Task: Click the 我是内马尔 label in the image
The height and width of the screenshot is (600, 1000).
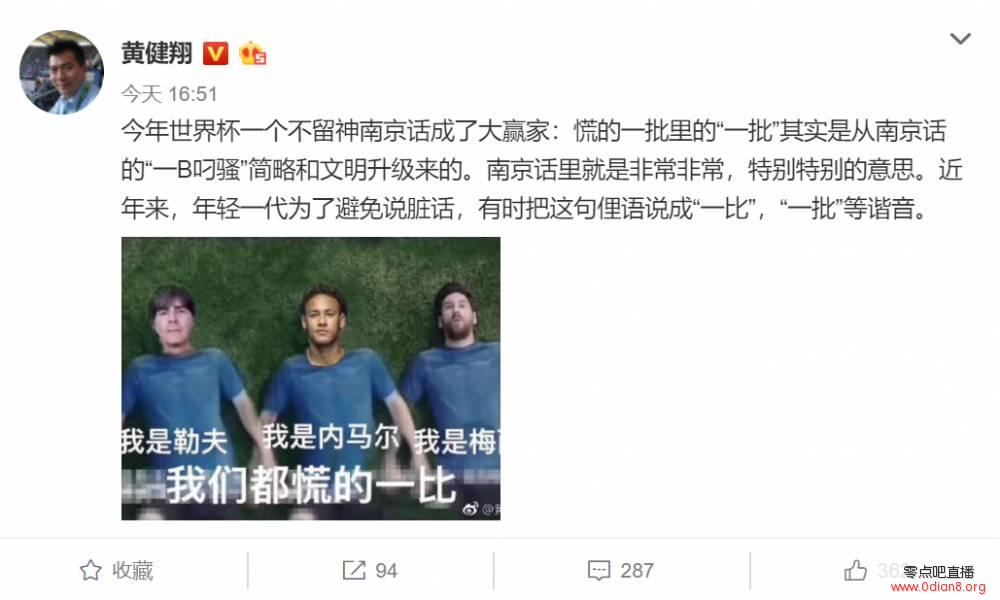Action: [330, 437]
